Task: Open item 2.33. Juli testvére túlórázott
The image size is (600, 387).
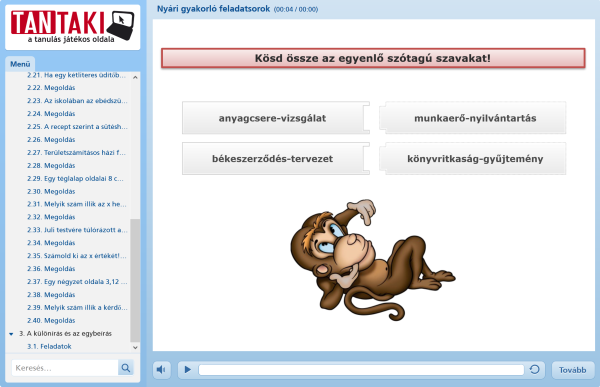Action: (77, 230)
